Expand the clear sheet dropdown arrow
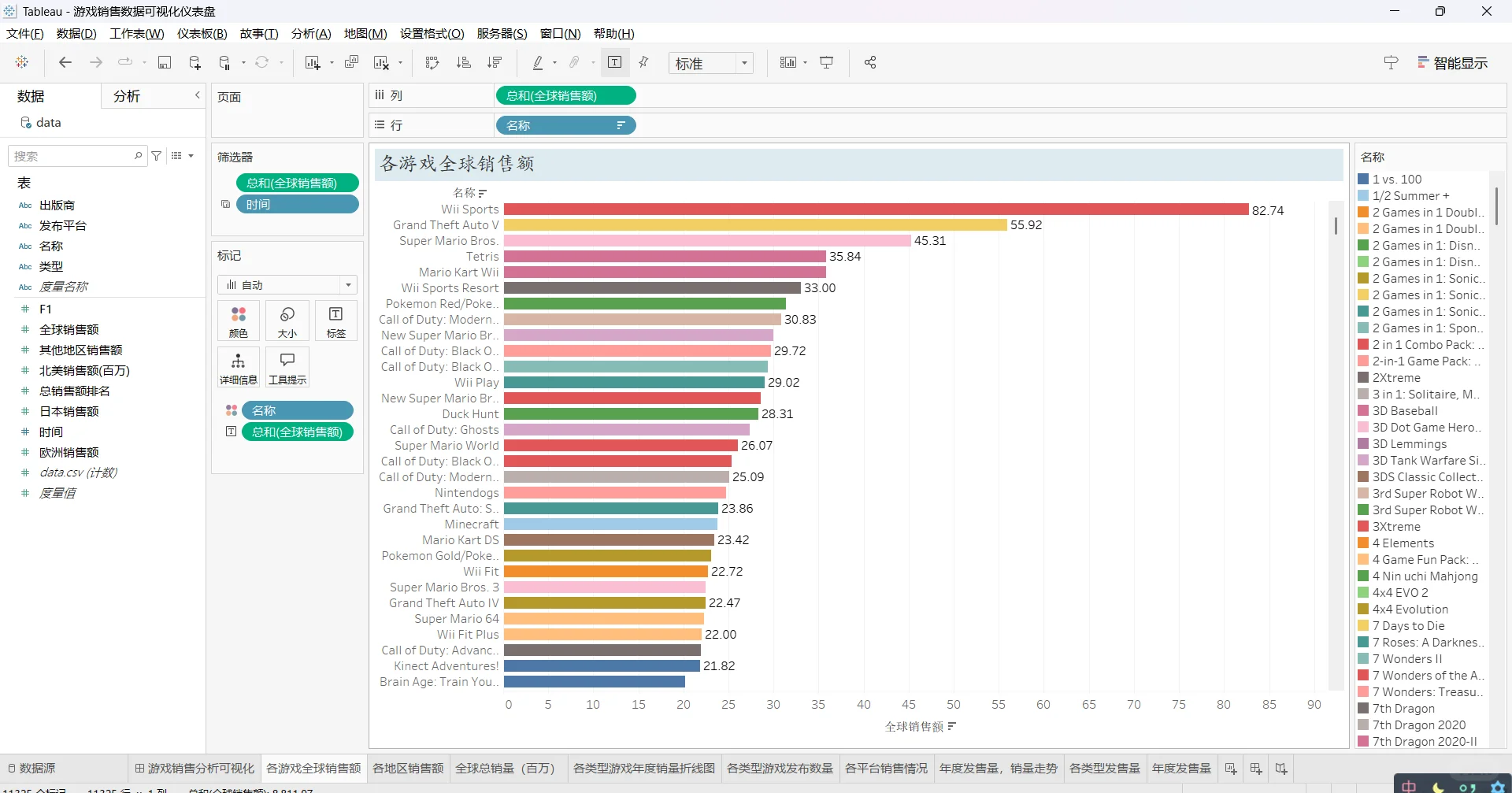The width and height of the screenshot is (1512, 793). 401,63
